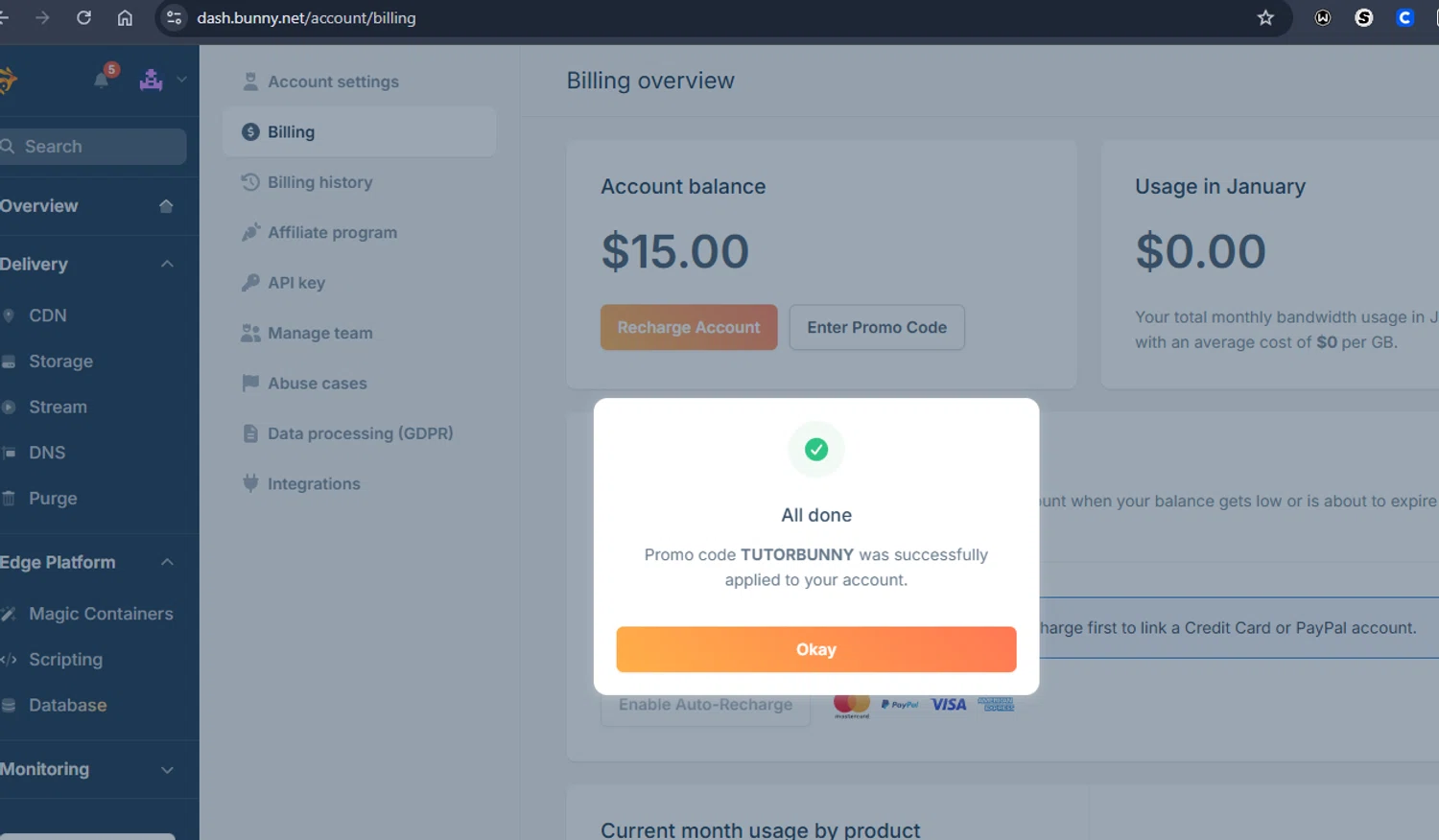Click Current month usage by product heading
The image size is (1439, 840).
[761, 829]
